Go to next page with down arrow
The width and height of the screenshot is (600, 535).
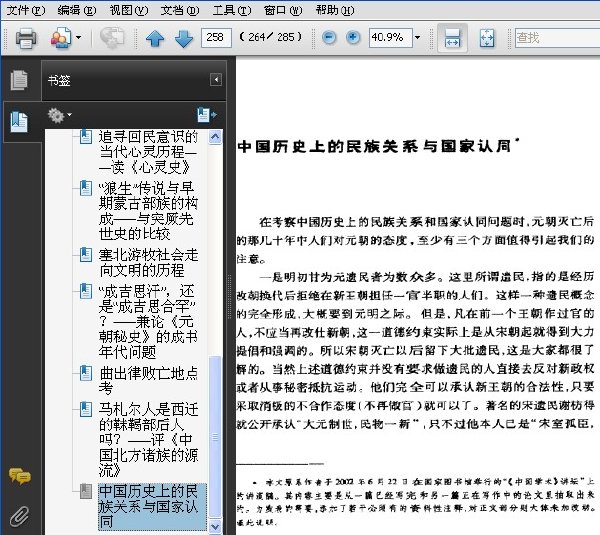tap(184, 38)
